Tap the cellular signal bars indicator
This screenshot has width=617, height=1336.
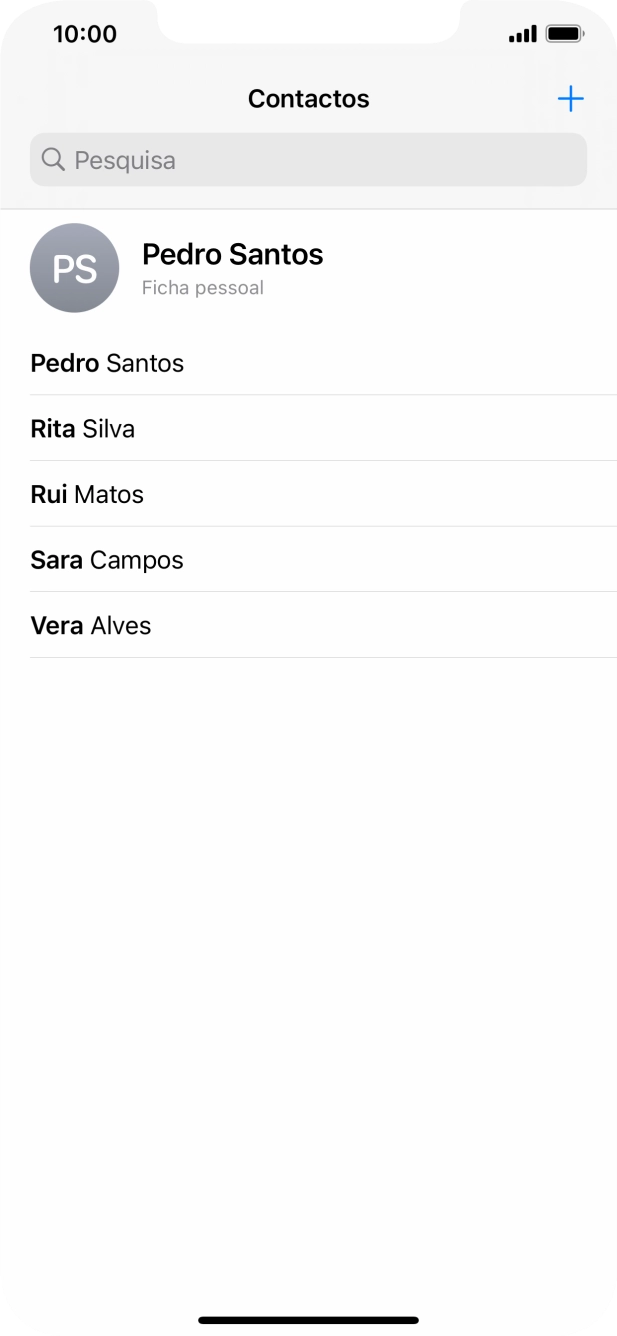click(x=524, y=33)
